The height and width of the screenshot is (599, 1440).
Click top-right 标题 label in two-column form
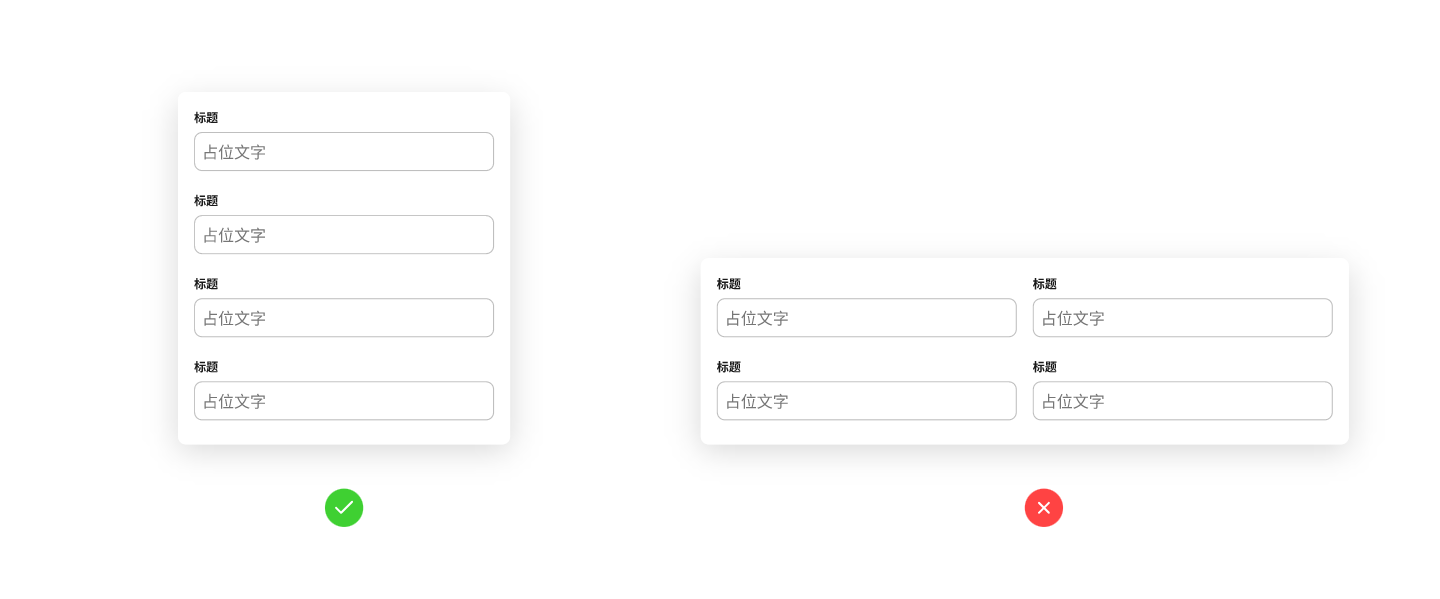[1045, 284]
